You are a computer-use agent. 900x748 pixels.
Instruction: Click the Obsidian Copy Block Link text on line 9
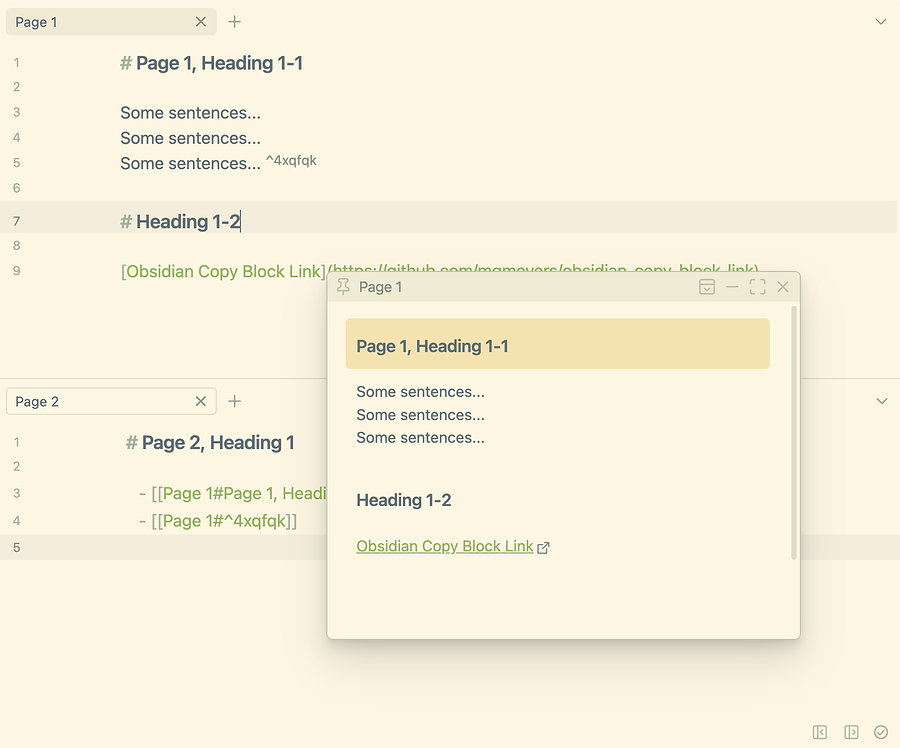pyautogui.click(x=222, y=270)
